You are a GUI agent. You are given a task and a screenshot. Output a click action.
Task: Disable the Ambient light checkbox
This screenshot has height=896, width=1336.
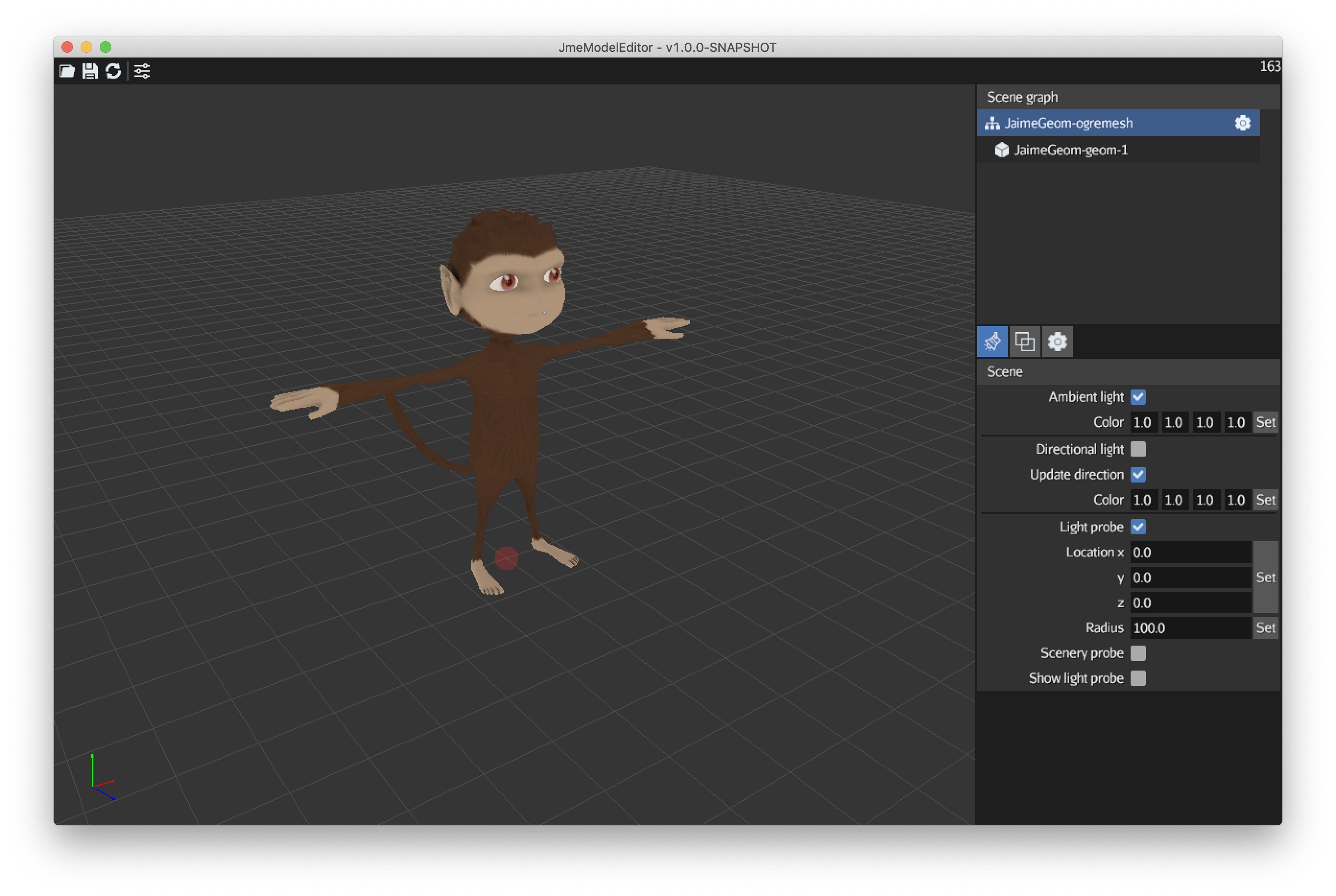(x=1138, y=397)
